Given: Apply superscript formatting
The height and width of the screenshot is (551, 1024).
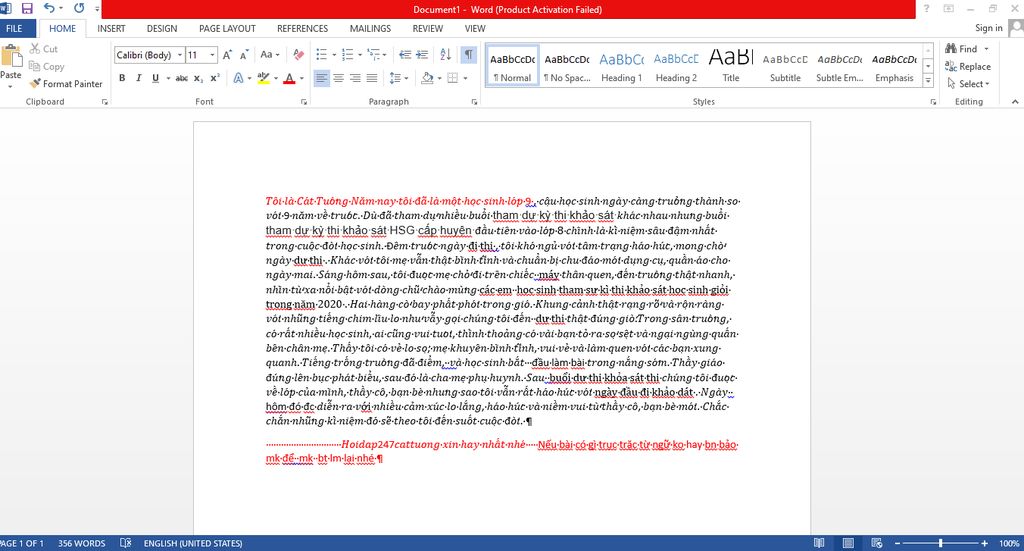Looking at the screenshot, I should click(215, 78).
